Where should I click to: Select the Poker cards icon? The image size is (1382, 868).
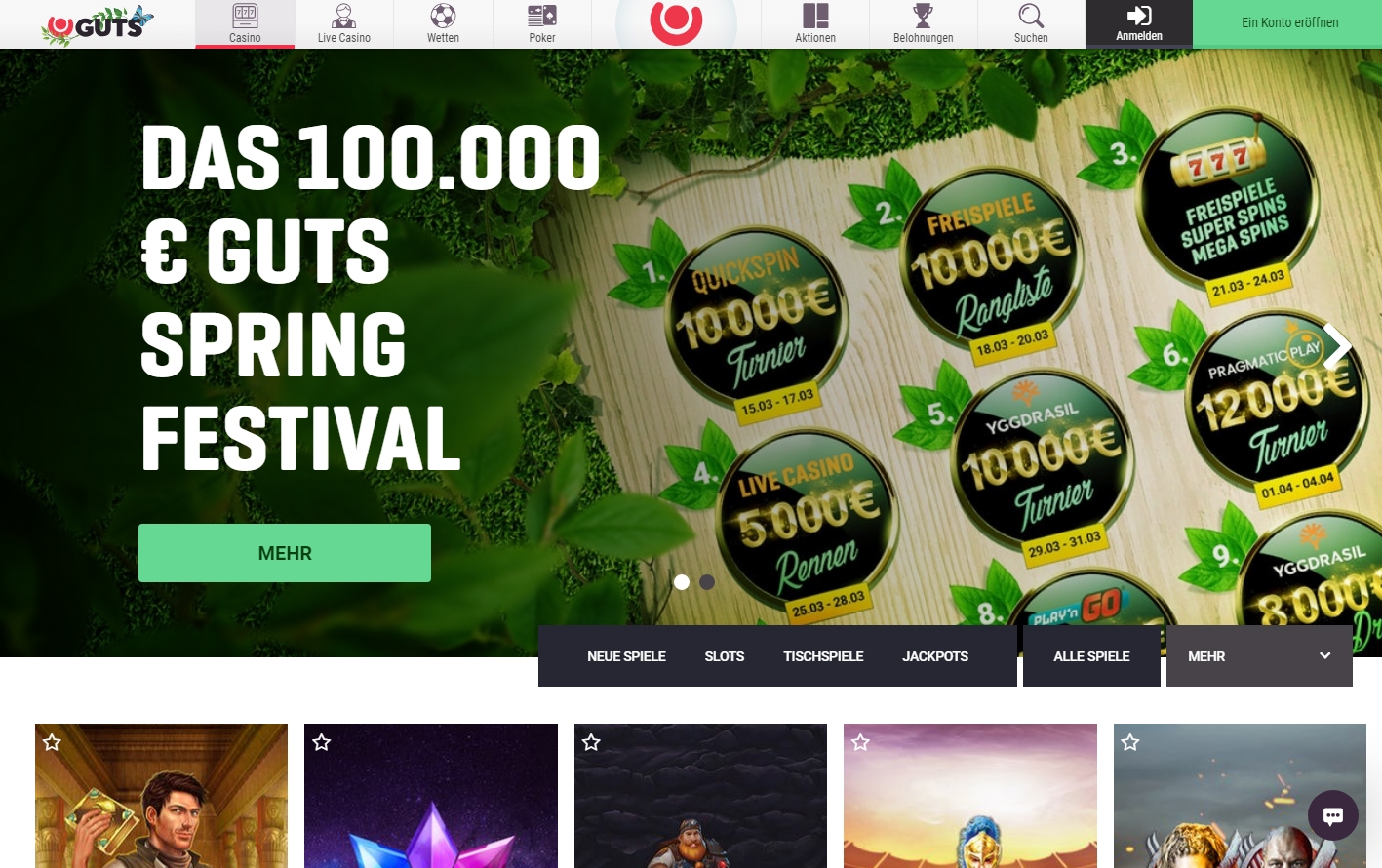tap(542, 16)
